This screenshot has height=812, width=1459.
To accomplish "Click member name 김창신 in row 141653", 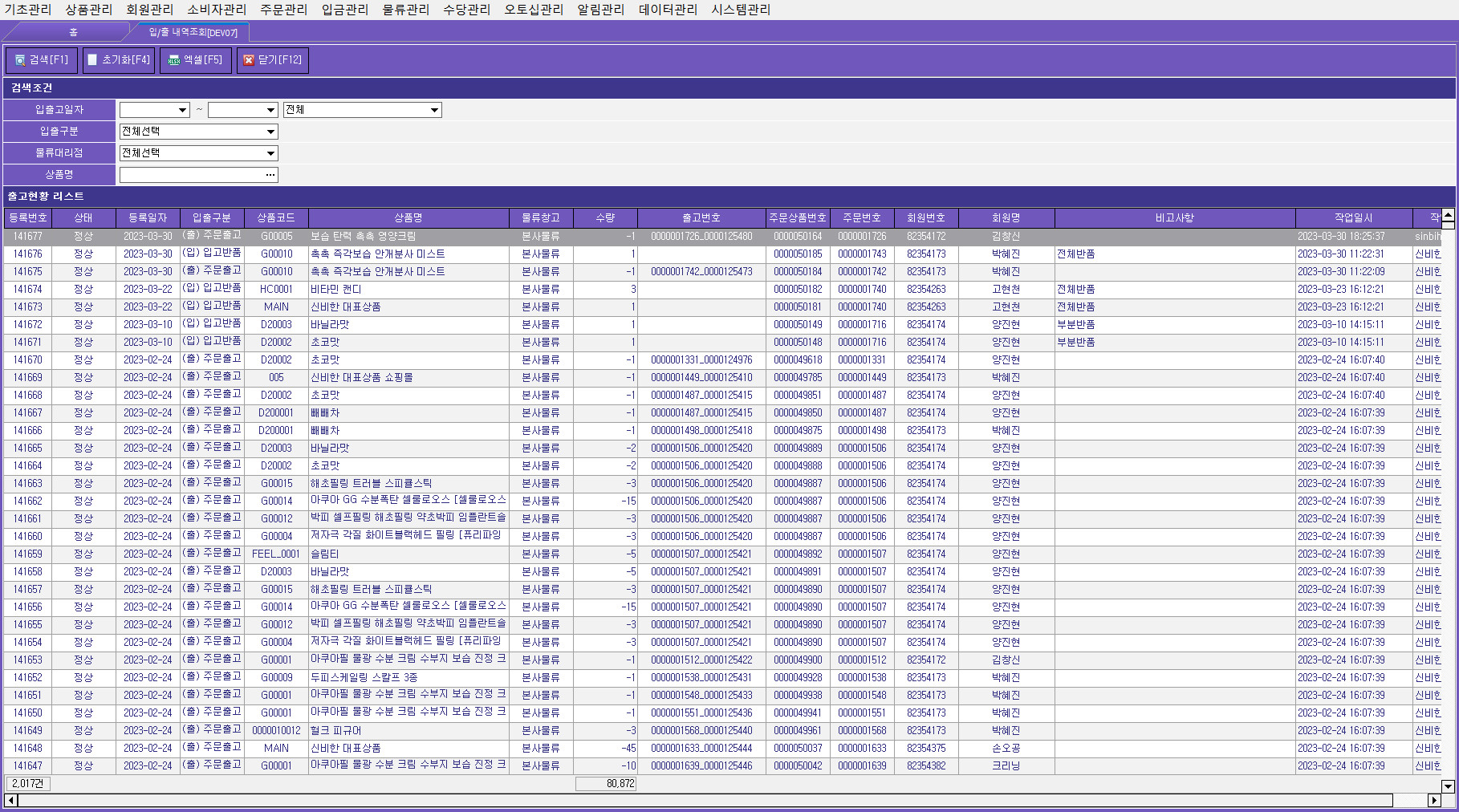I will 1006,660.
